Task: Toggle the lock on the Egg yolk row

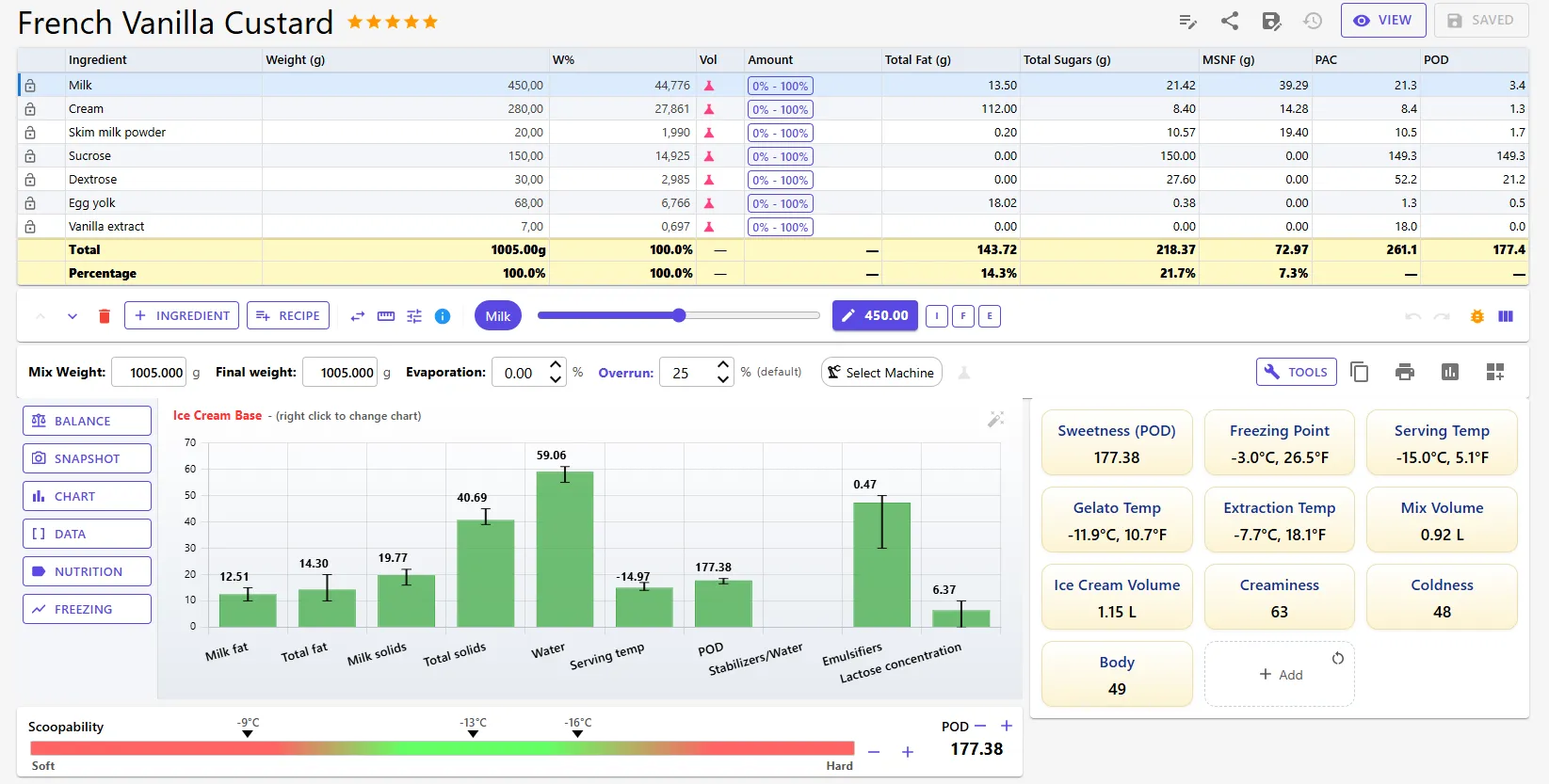Action: [30, 203]
